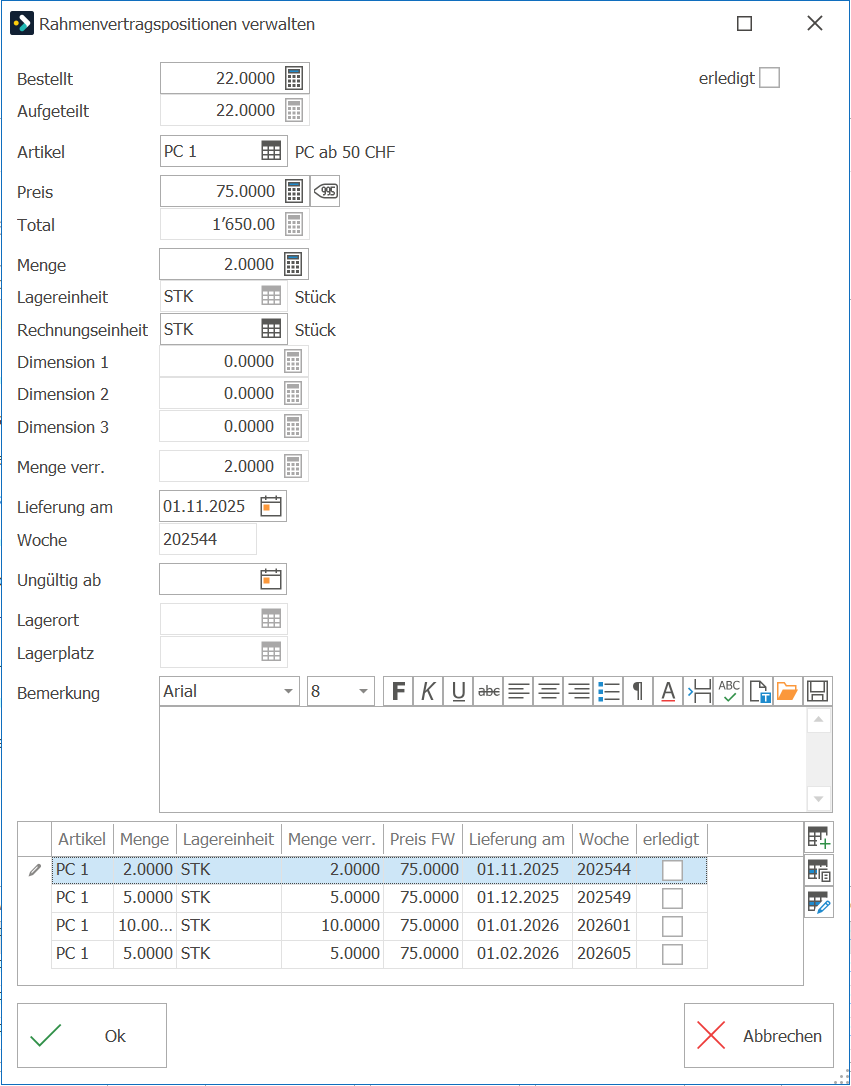Viewport: 851px width, 1086px height.
Task: Add new table row with plus icon
Action: (819, 838)
